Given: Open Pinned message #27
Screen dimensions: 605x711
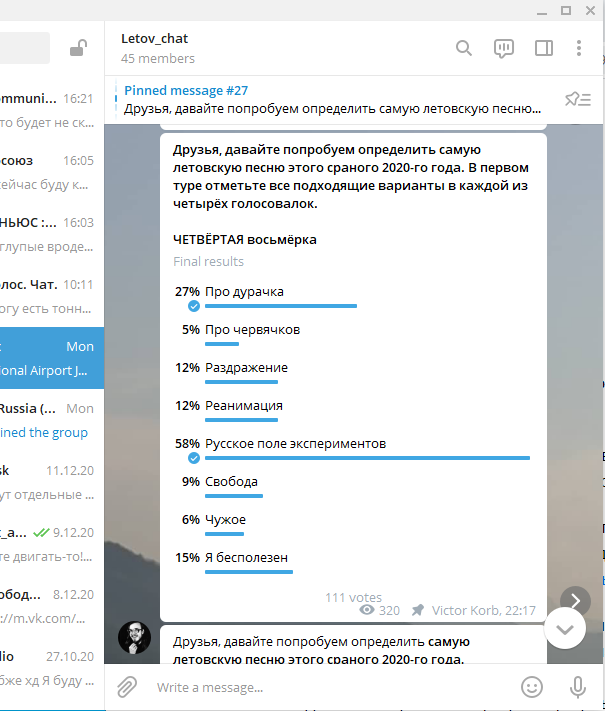Looking at the screenshot, I should 332,99.
